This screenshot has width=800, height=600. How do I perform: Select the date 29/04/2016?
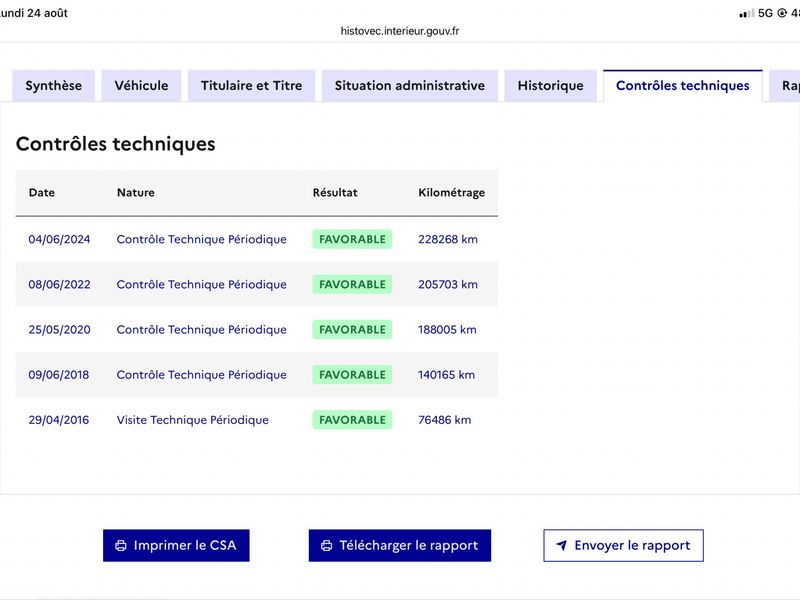tap(59, 420)
